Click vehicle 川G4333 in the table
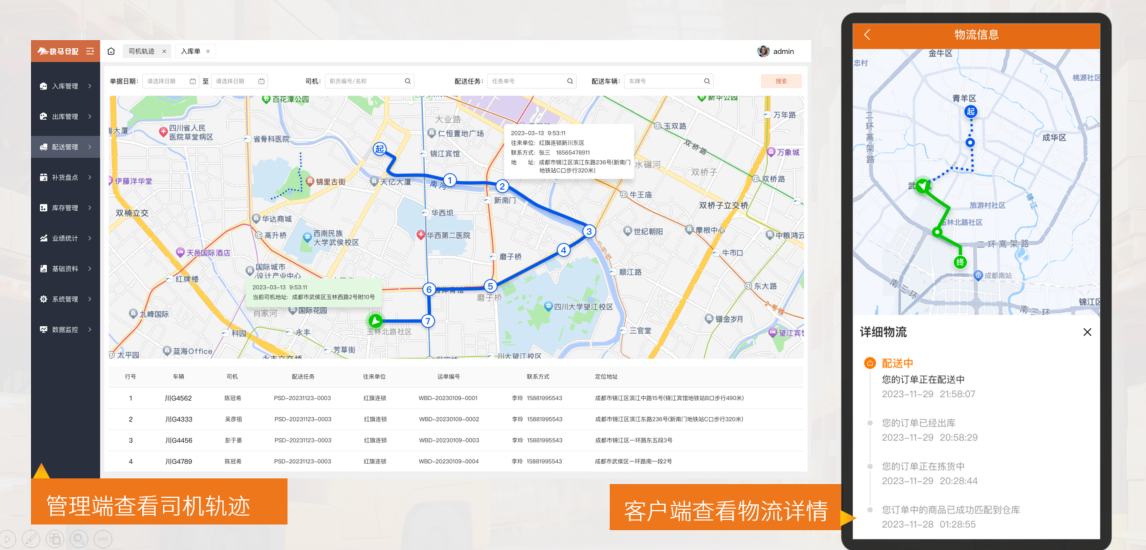This screenshot has width=1146, height=550. coord(178,419)
